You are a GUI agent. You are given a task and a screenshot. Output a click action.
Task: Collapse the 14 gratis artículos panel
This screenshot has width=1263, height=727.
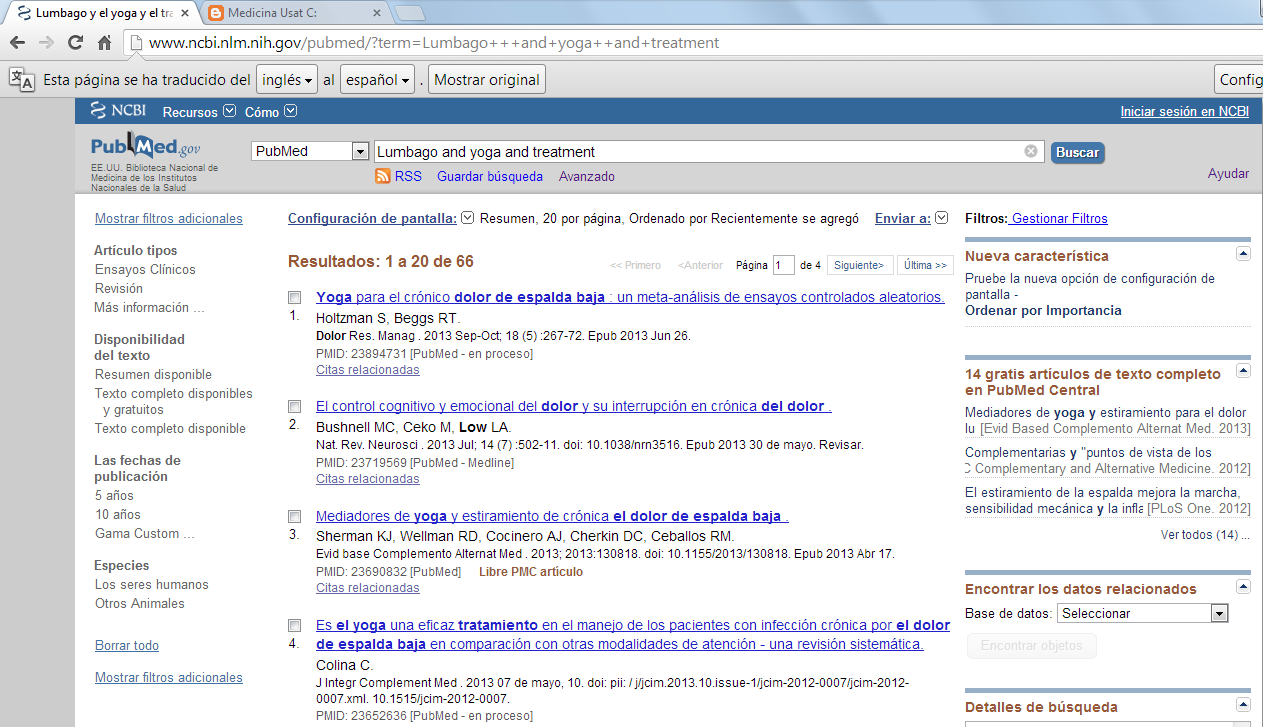[1243, 371]
